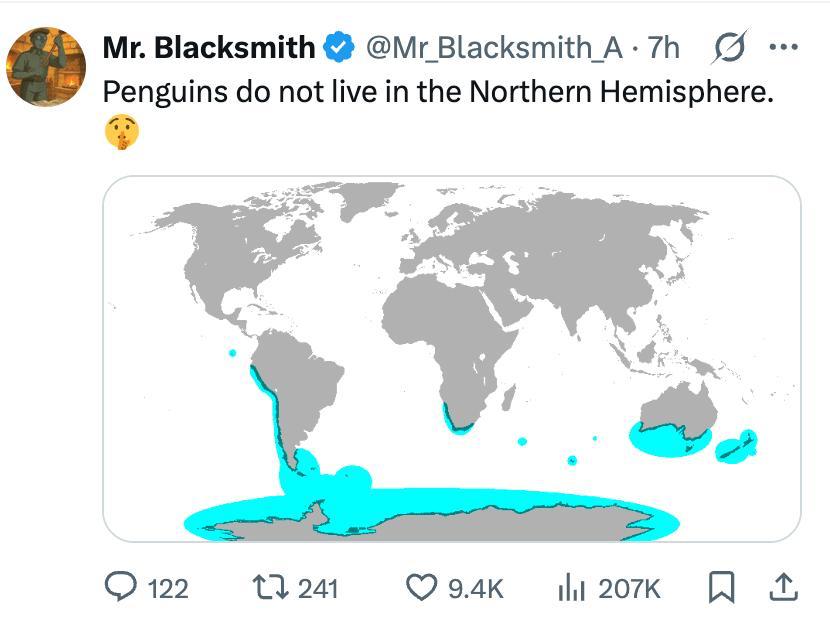Click the Mr. Blacksmith display name
Image resolution: width=830 pixels, height=630 pixels.
209,47
